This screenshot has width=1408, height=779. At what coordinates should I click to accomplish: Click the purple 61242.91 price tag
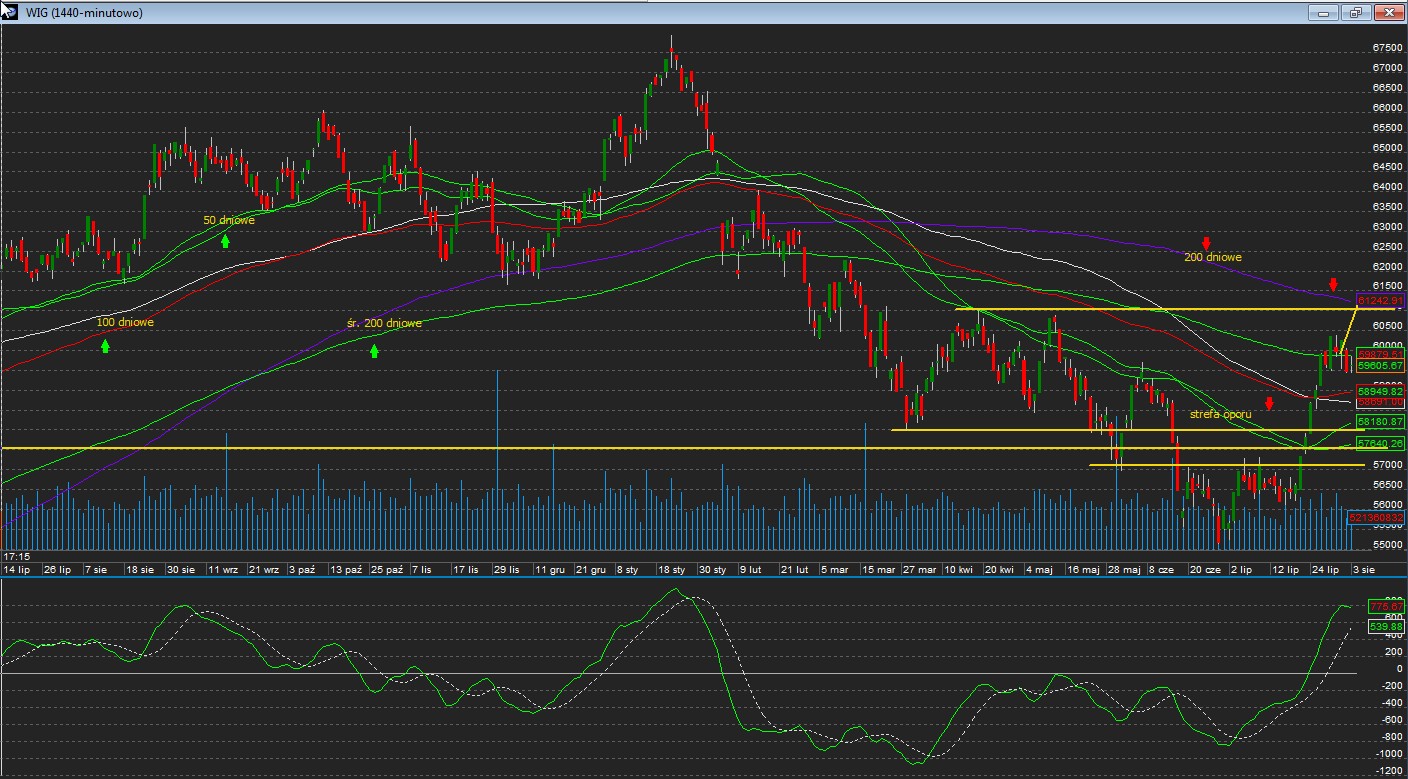pos(1380,300)
